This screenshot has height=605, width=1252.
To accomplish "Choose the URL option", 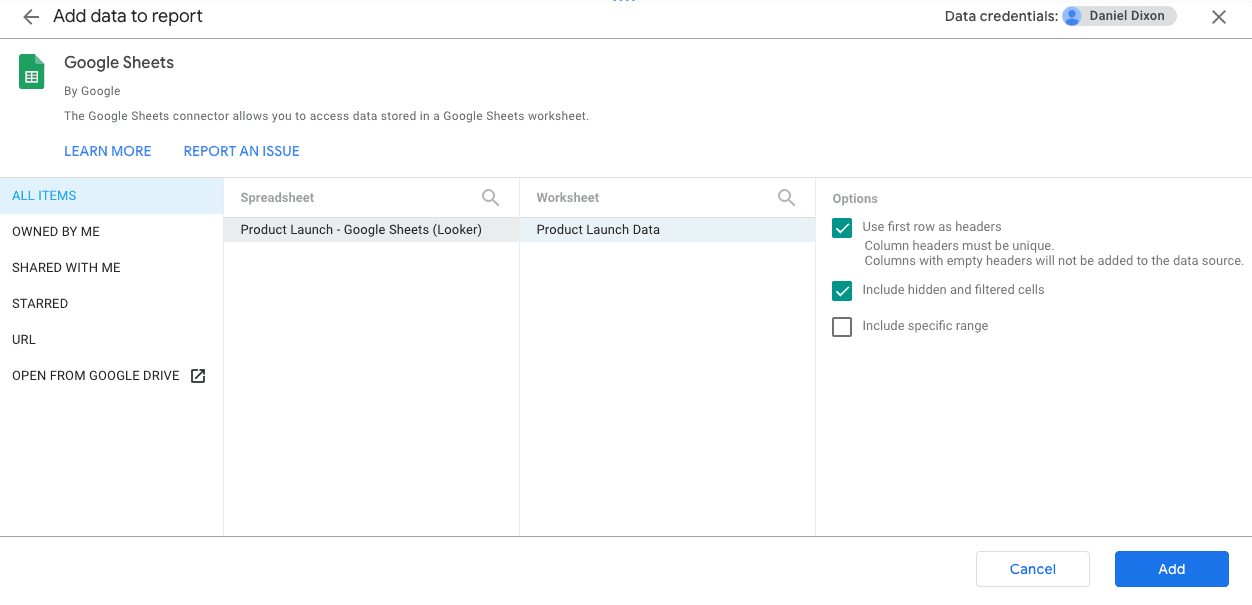I will pos(112,340).
